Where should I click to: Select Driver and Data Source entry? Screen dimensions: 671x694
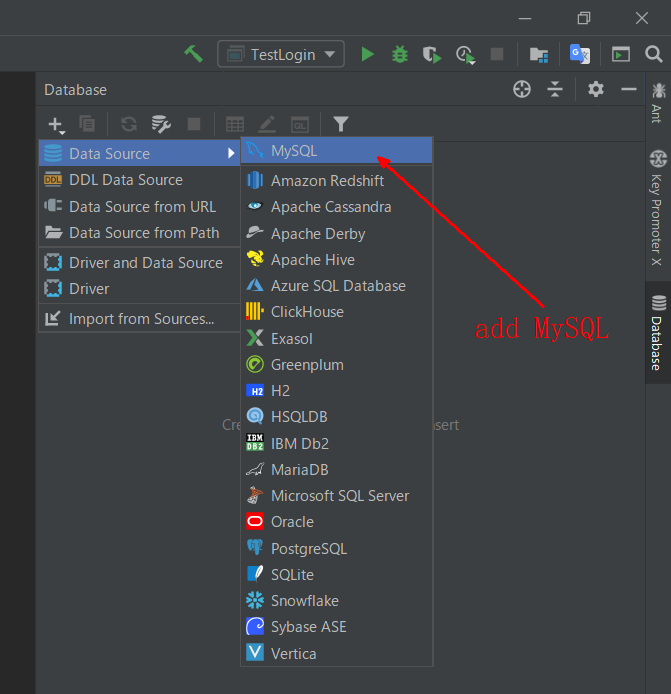pyautogui.click(x=139, y=262)
